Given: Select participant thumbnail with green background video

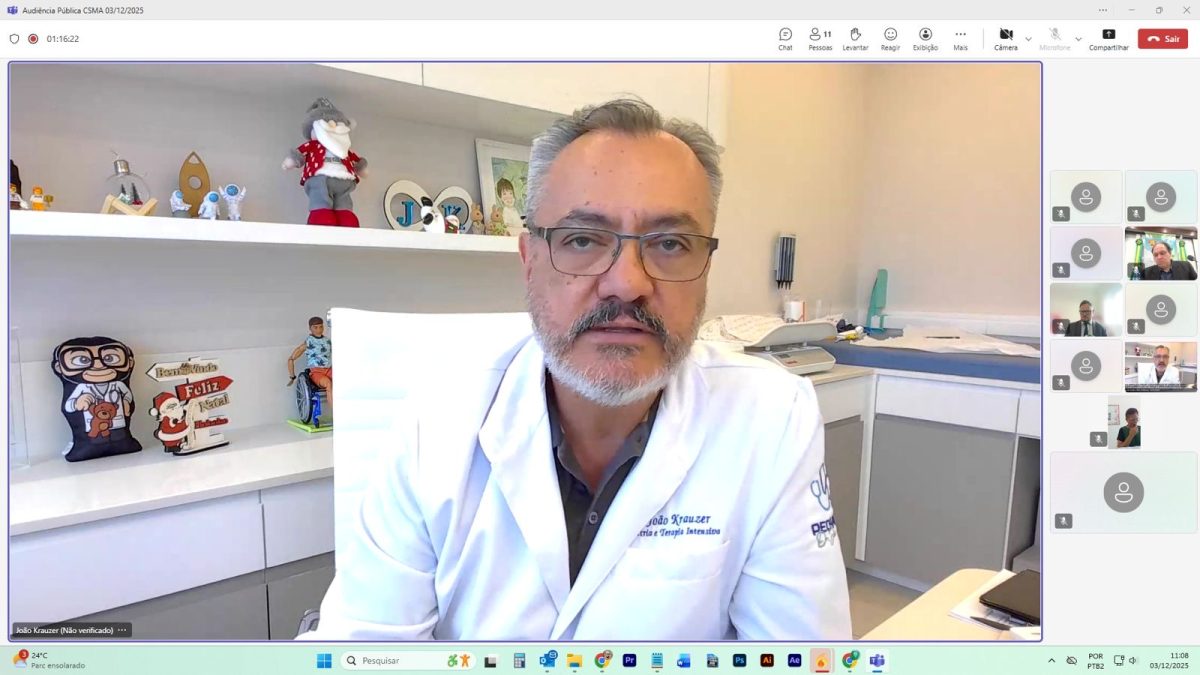Looking at the screenshot, I should coord(1160,254).
